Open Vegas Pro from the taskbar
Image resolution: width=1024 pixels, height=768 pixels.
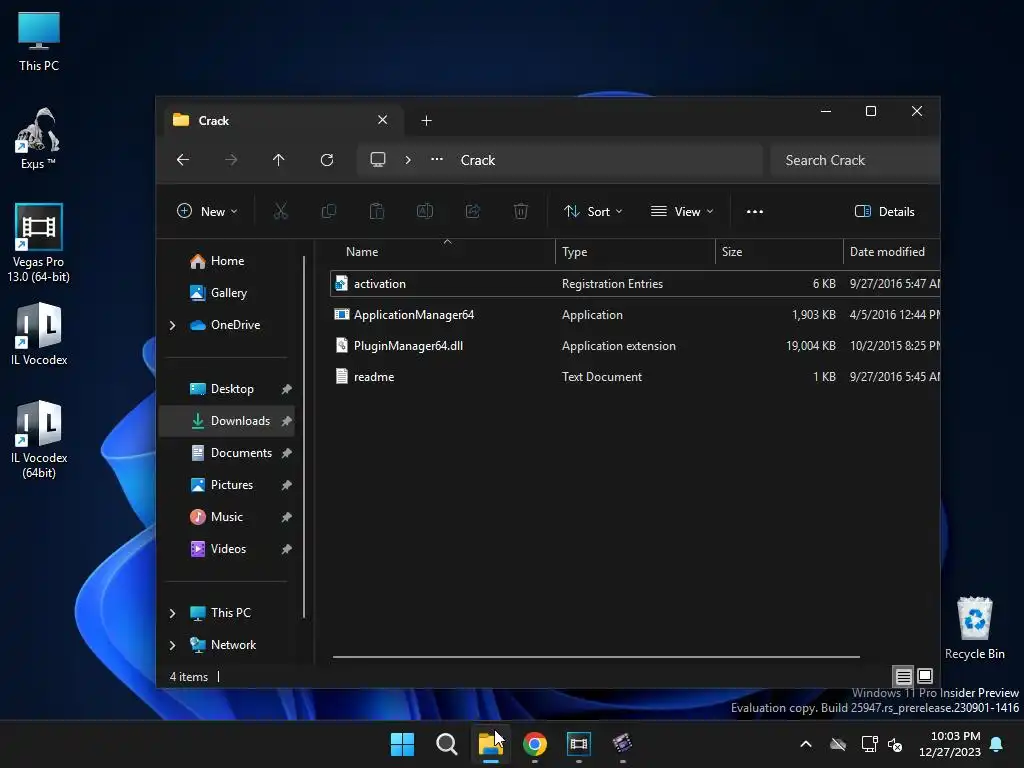pos(579,744)
